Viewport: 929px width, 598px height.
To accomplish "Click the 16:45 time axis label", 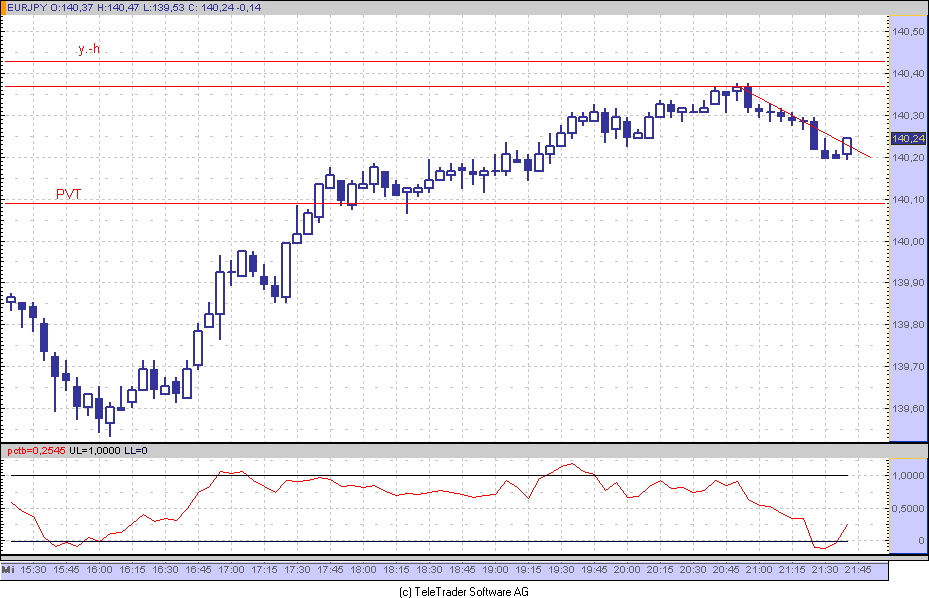I will (198, 570).
